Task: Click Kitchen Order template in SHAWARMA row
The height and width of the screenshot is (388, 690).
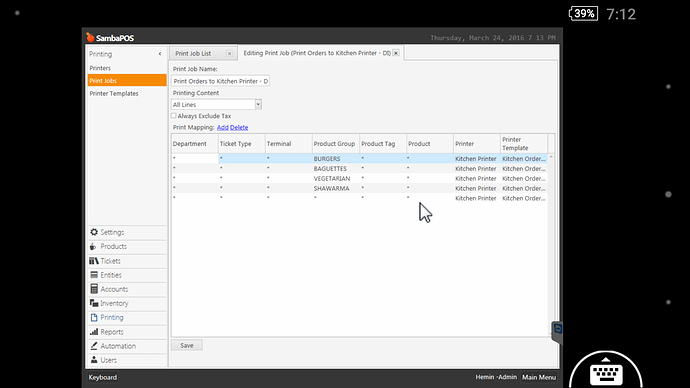Action: (x=524, y=188)
